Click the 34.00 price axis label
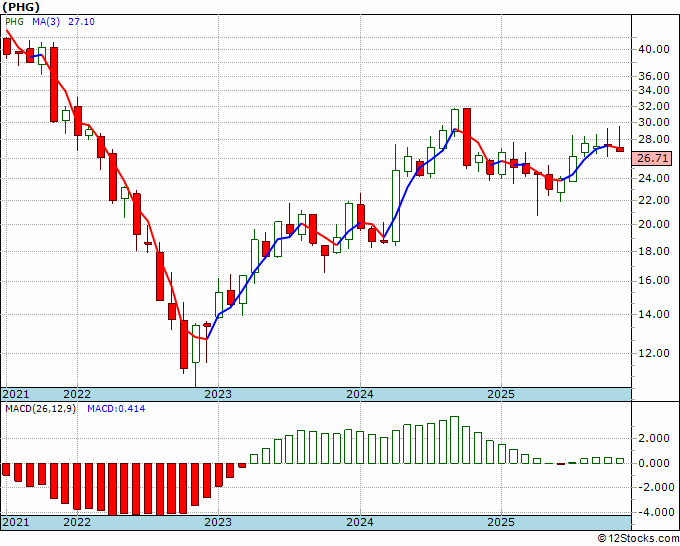The height and width of the screenshot is (546, 680). (x=653, y=91)
